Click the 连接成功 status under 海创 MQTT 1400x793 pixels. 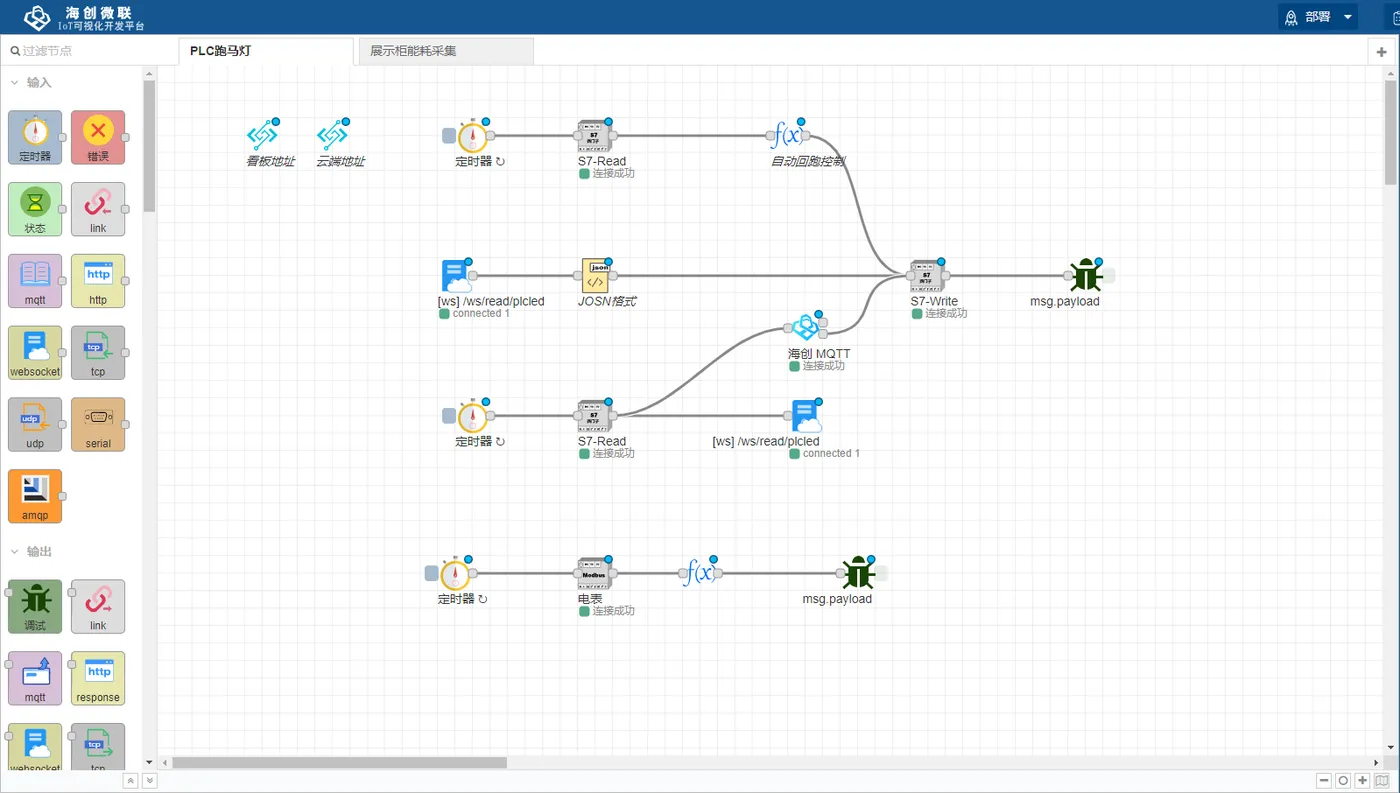click(817, 366)
